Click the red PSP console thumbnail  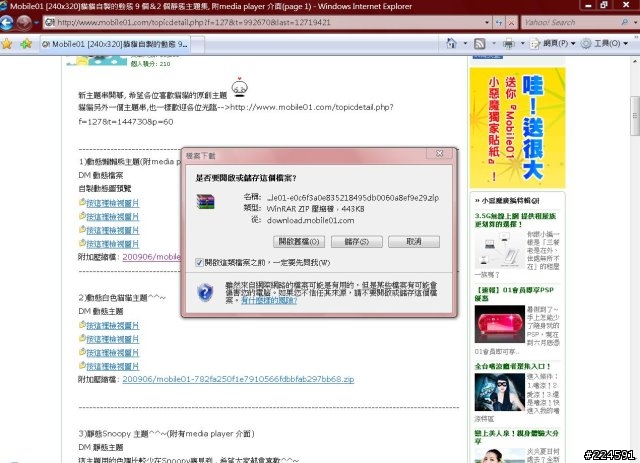pyautogui.click(x=500, y=324)
